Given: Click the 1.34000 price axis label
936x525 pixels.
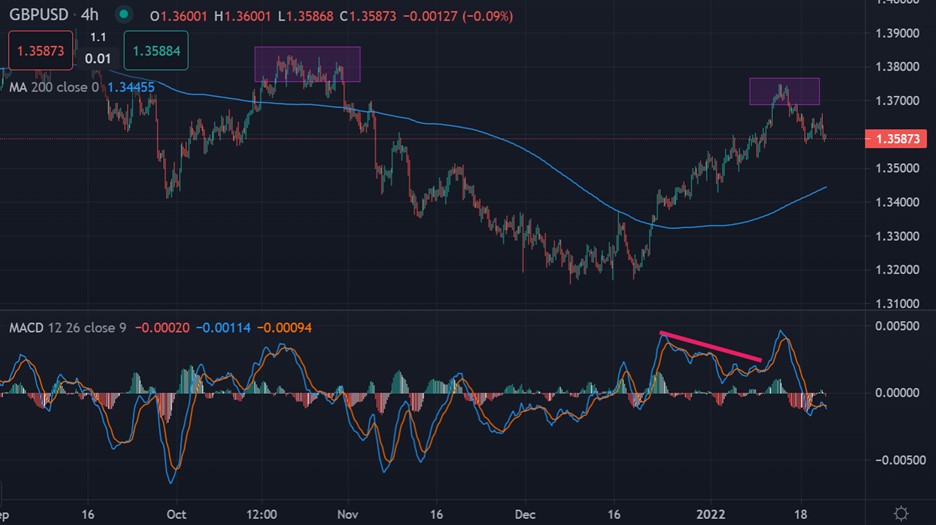Looking at the screenshot, I should pyautogui.click(x=897, y=202).
